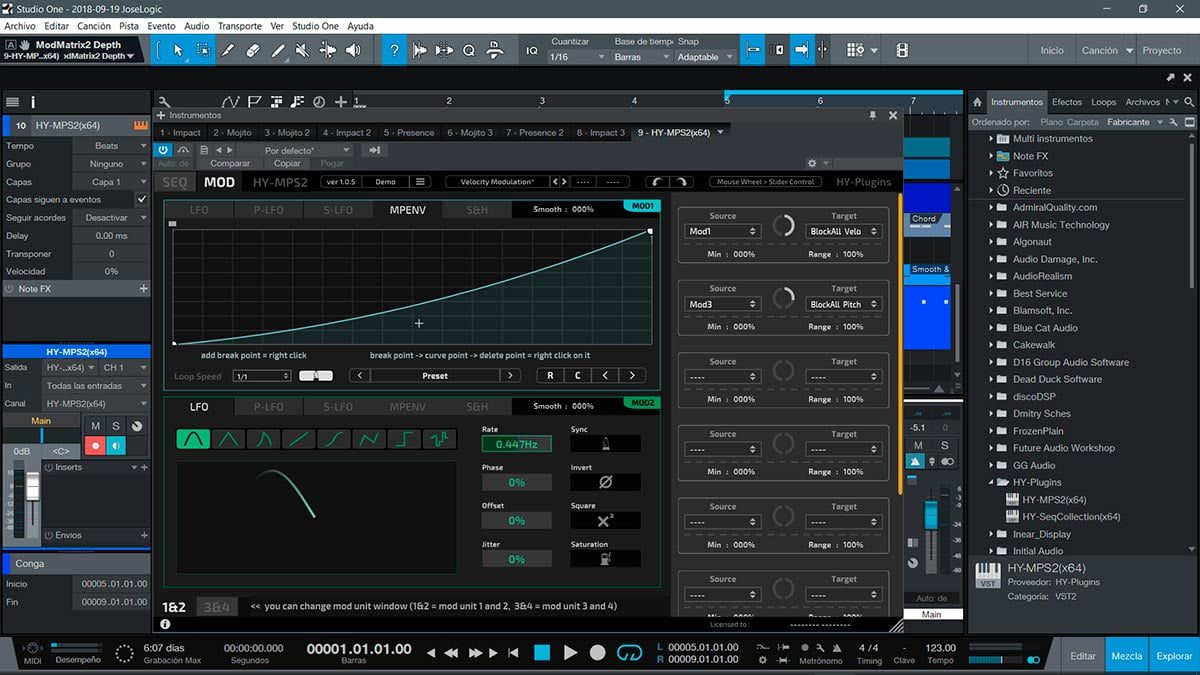Viewport: 1200px width, 675px height.
Task: Open the Tempo Beats dropdown
Action: pyautogui.click(x=112, y=146)
